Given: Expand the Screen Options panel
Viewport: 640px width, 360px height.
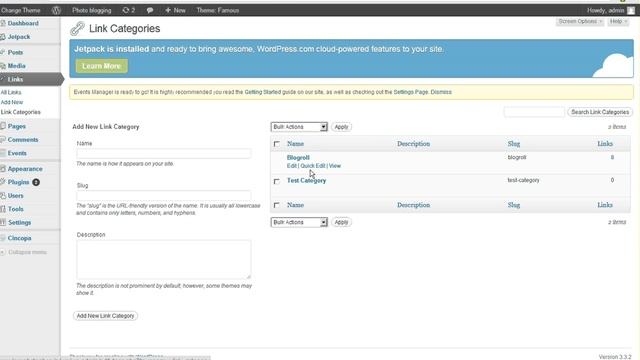Looking at the screenshot, I should pyautogui.click(x=580, y=21).
